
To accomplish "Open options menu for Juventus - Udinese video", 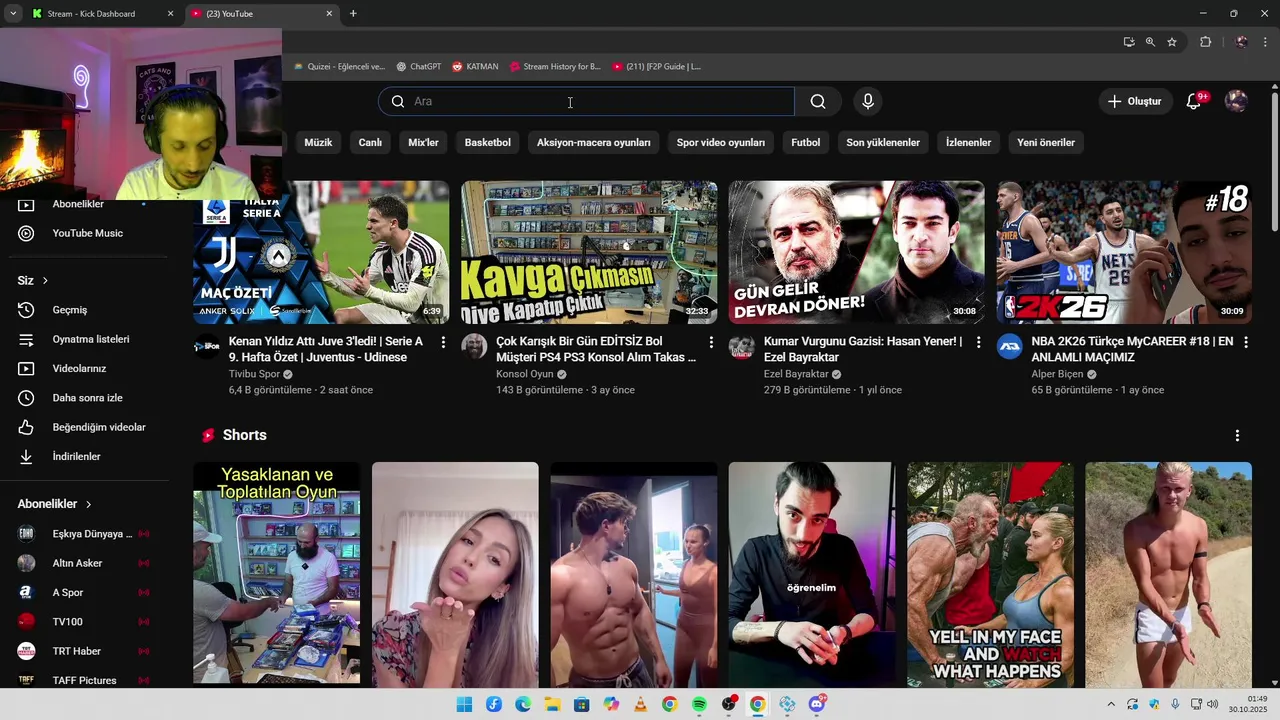I will 443,342.
